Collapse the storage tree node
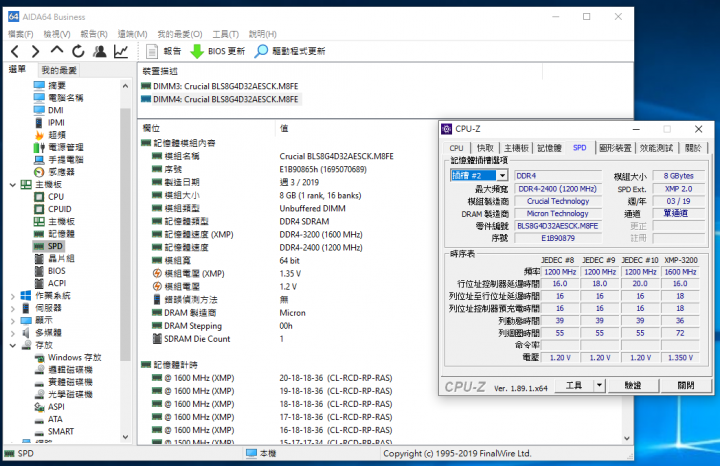The height and width of the screenshot is (466, 720). (13, 346)
